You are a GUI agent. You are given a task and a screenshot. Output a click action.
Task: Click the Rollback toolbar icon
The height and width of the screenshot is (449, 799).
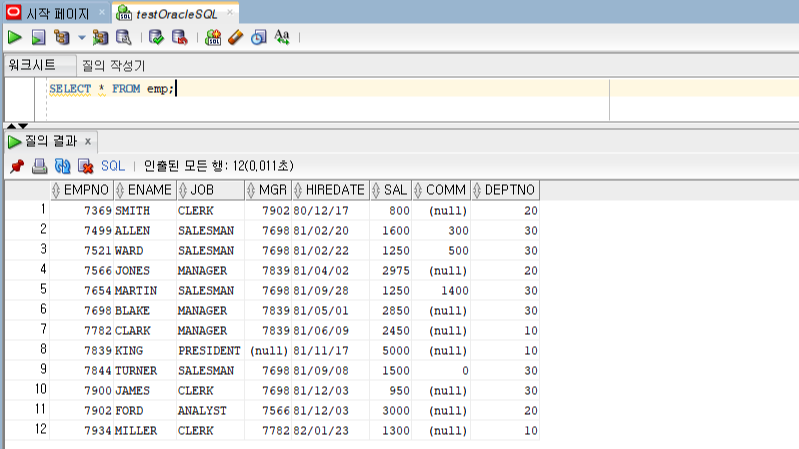point(179,37)
